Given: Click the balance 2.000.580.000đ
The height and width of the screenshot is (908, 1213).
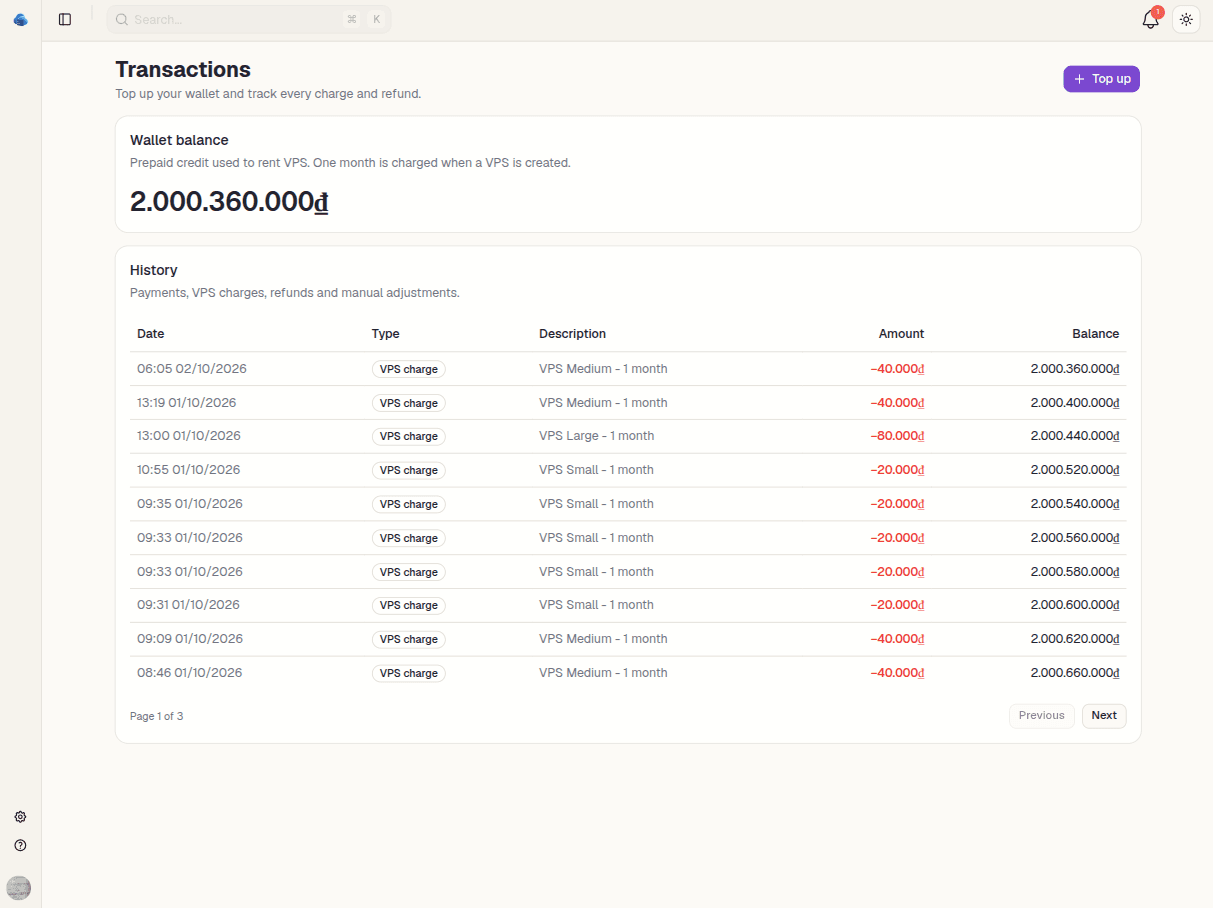Looking at the screenshot, I should pyautogui.click(x=1075, y=572).
